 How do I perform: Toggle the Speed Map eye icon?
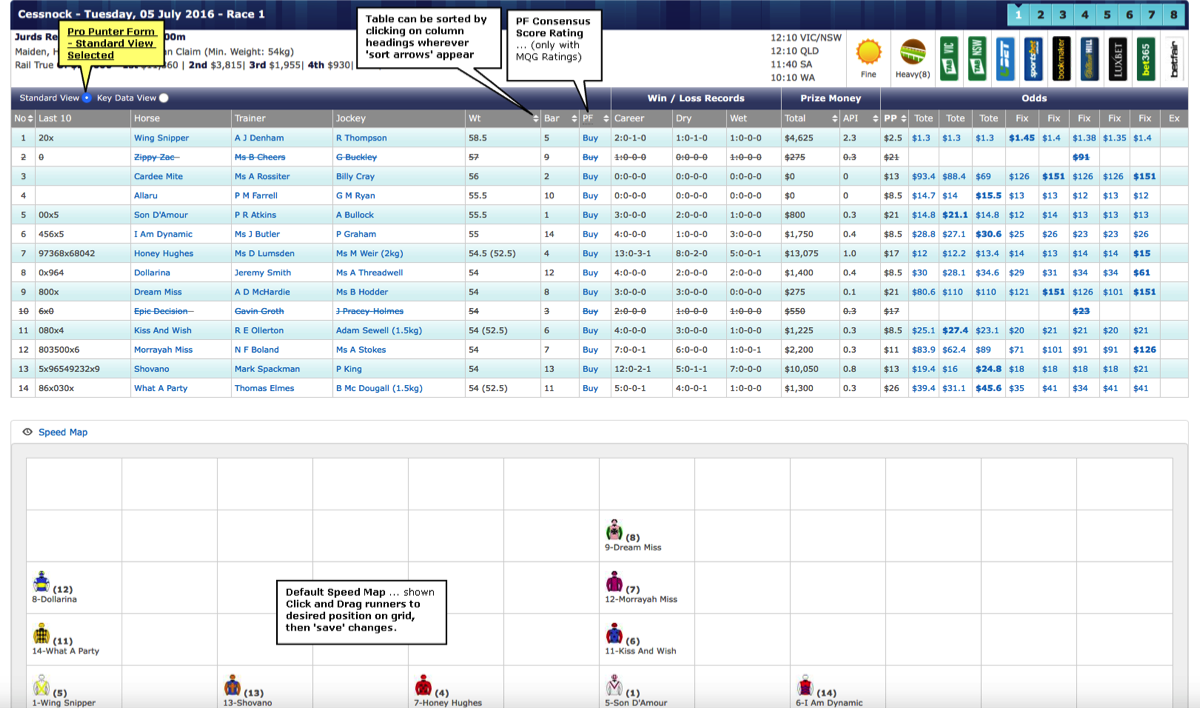coord(27,432)
